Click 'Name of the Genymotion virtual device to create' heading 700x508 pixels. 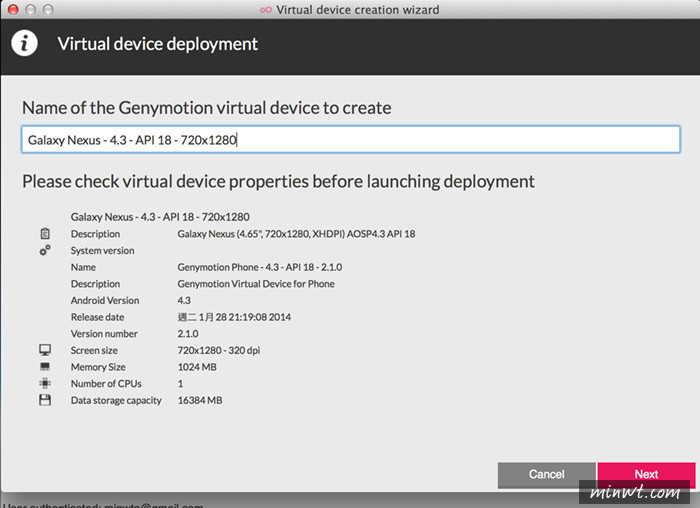(207, 108)
